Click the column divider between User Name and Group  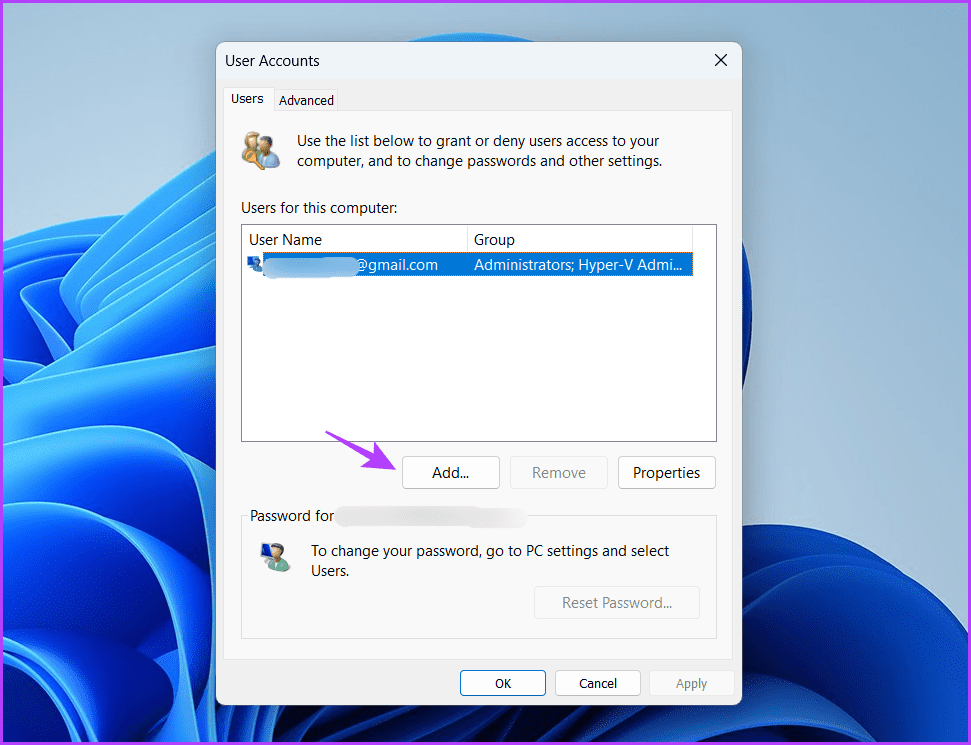point(467,239)
